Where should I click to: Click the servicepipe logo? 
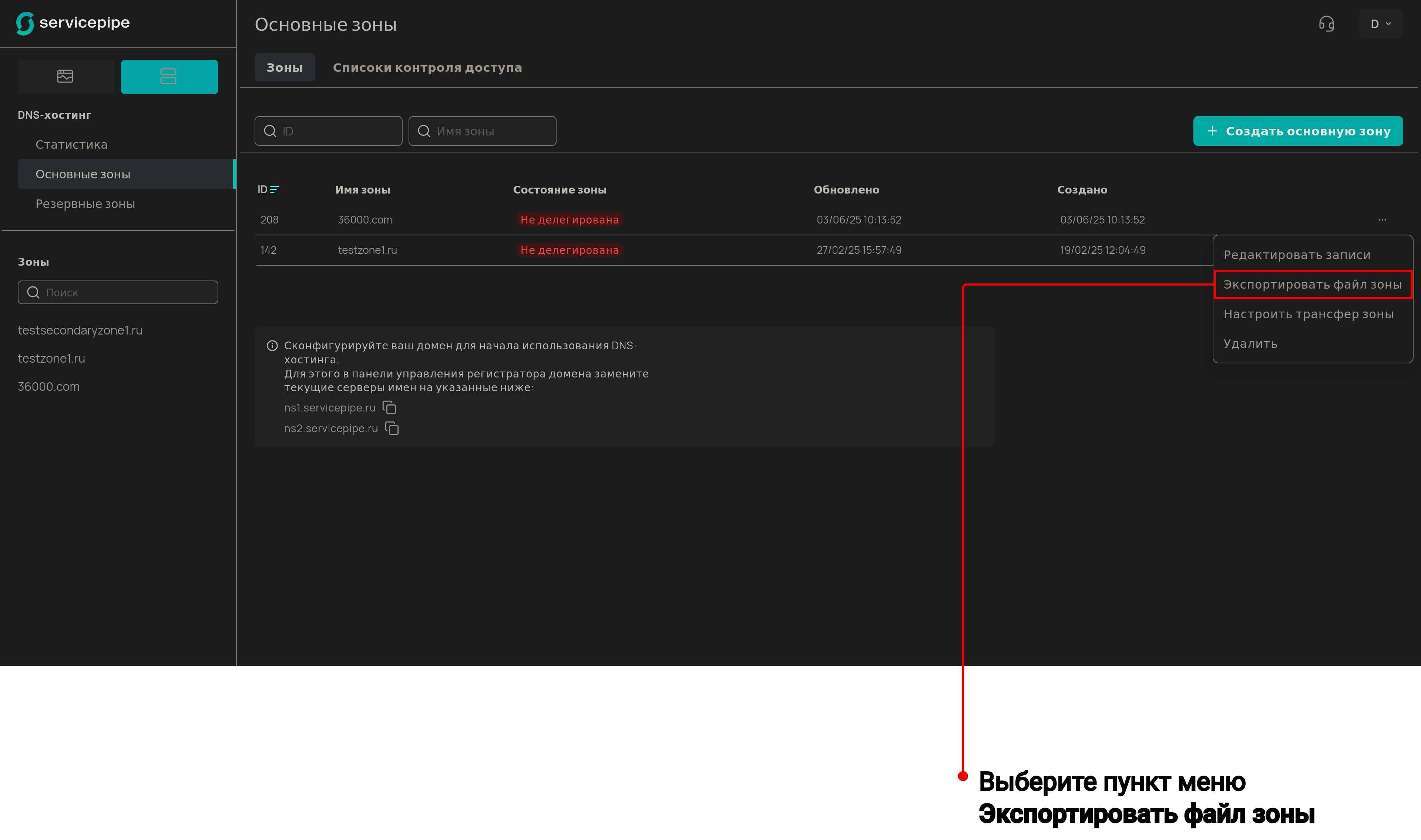tap(73, 23)
